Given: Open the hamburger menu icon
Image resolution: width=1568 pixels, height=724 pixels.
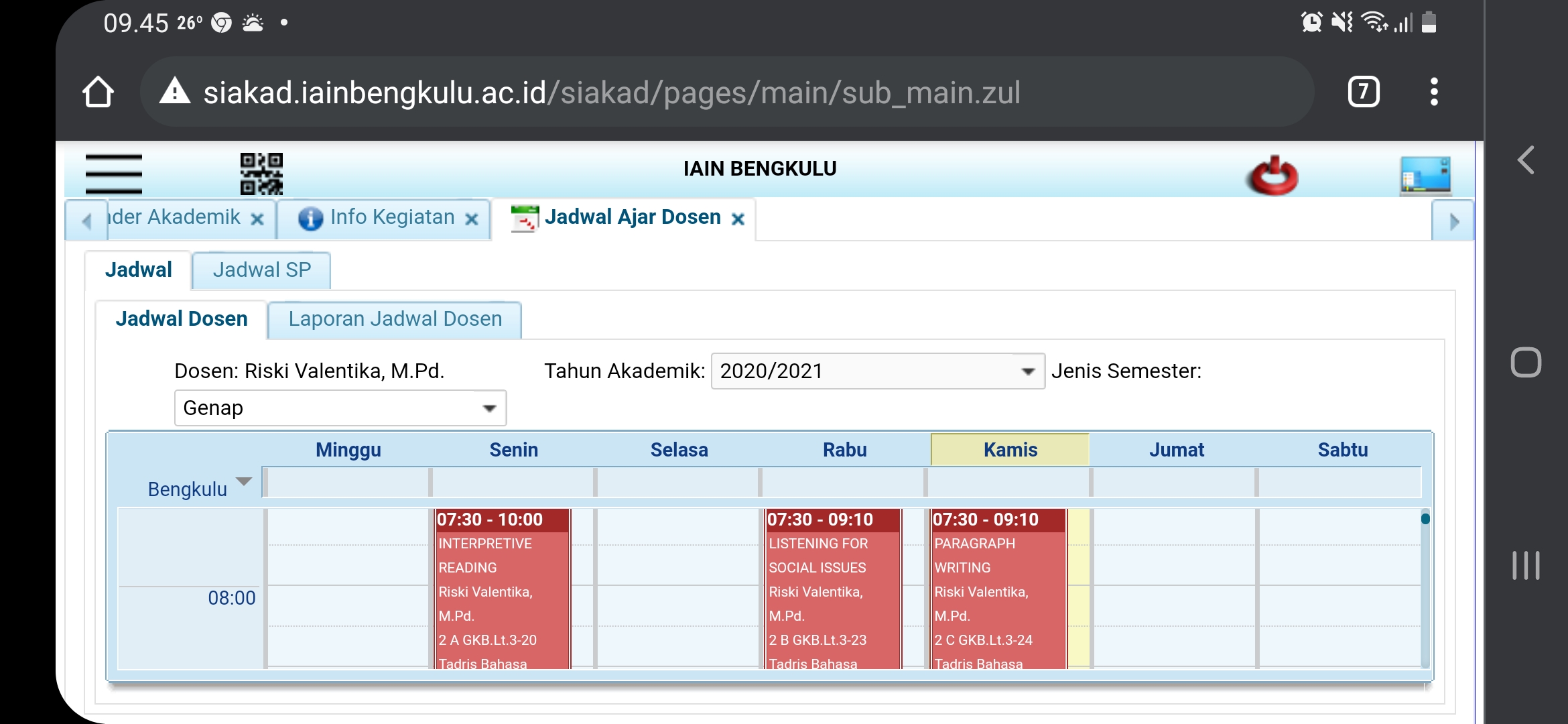Looking at the screenshot, I should (x=113, y=173).
